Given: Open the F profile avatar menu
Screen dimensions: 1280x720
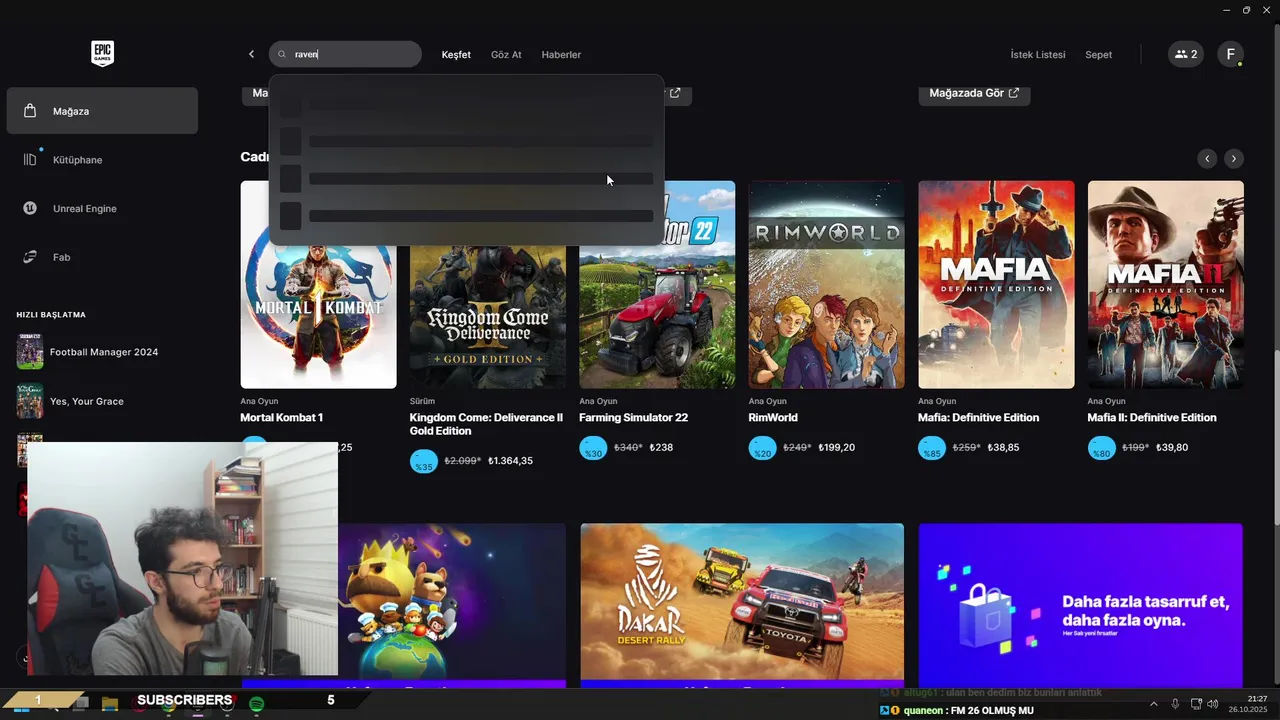Looking at the screenshot, I should coord(1231,54).
